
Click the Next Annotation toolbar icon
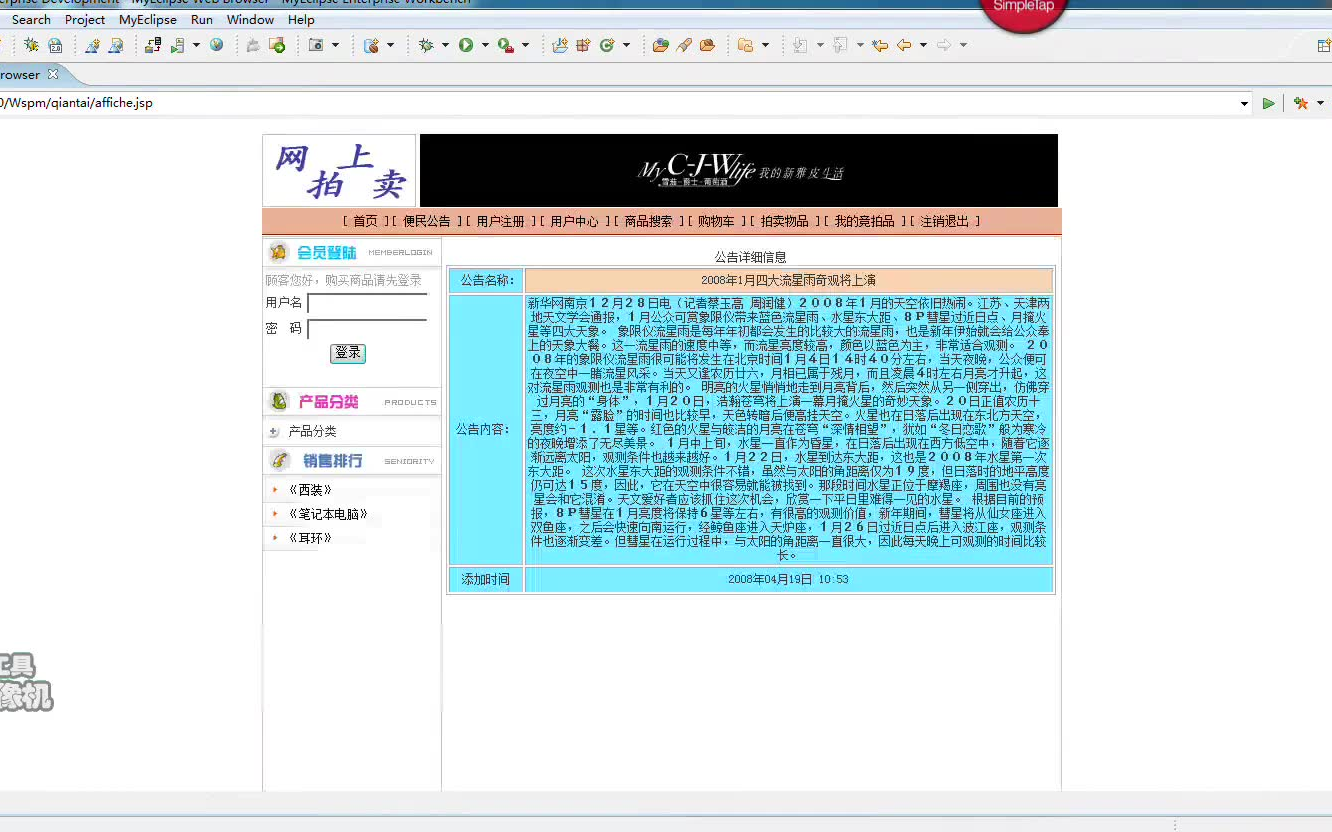click(x=800, y=45)
